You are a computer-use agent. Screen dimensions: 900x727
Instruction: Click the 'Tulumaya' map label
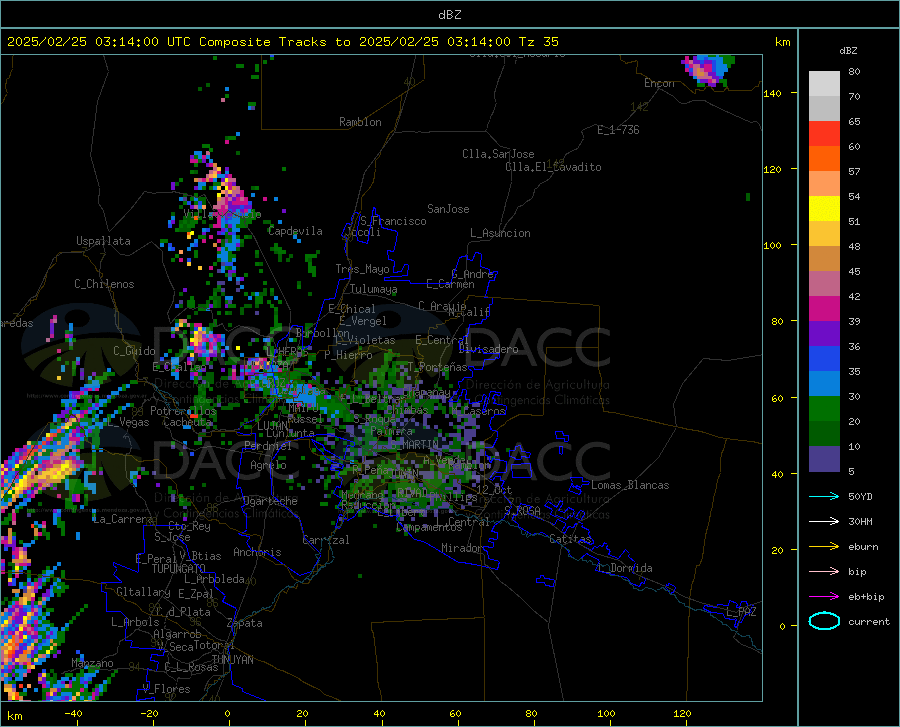click(374, 289)
